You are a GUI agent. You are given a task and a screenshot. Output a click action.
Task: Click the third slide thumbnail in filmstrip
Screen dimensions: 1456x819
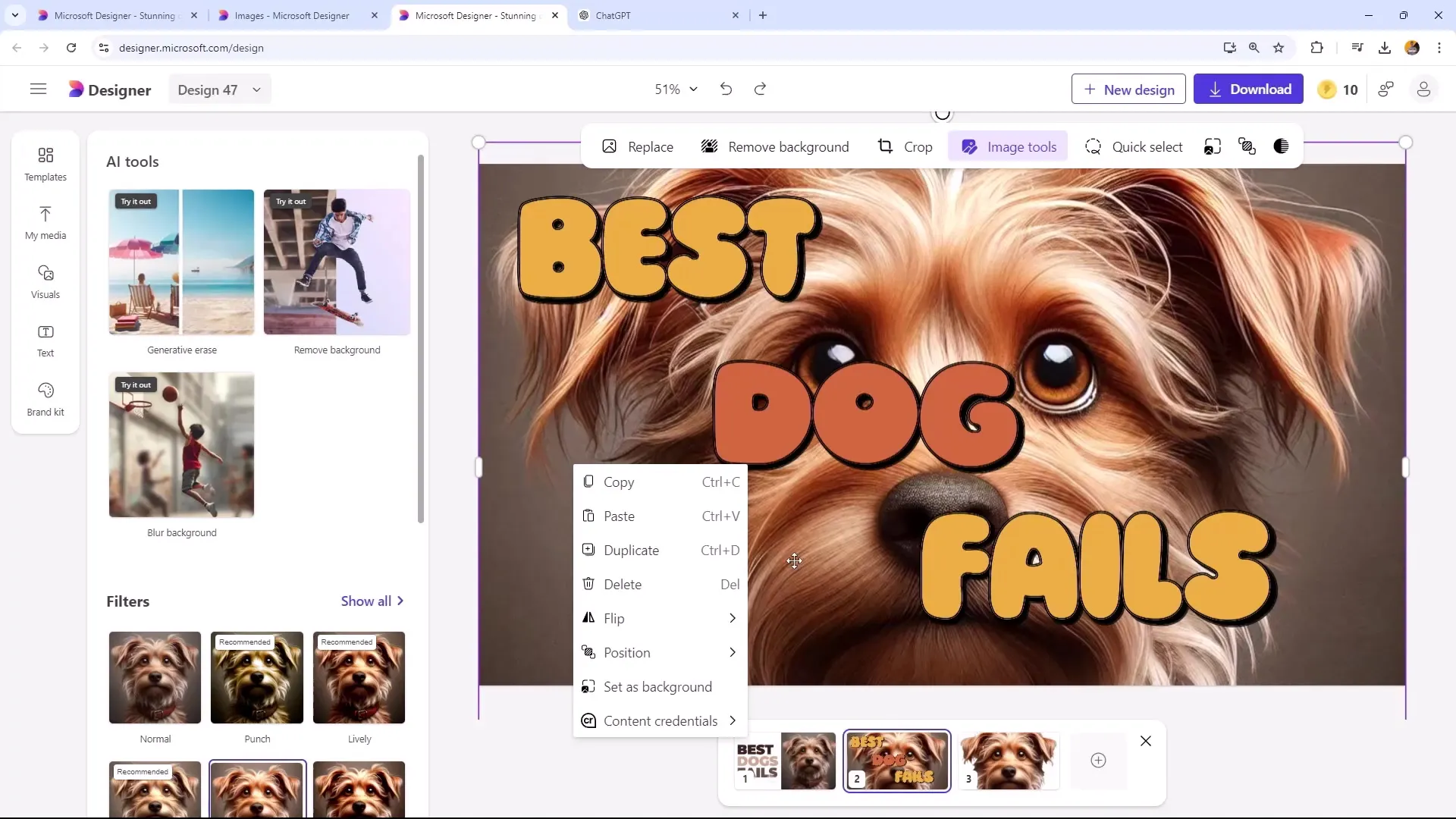pyautogui.click(x=1010, y=760)
